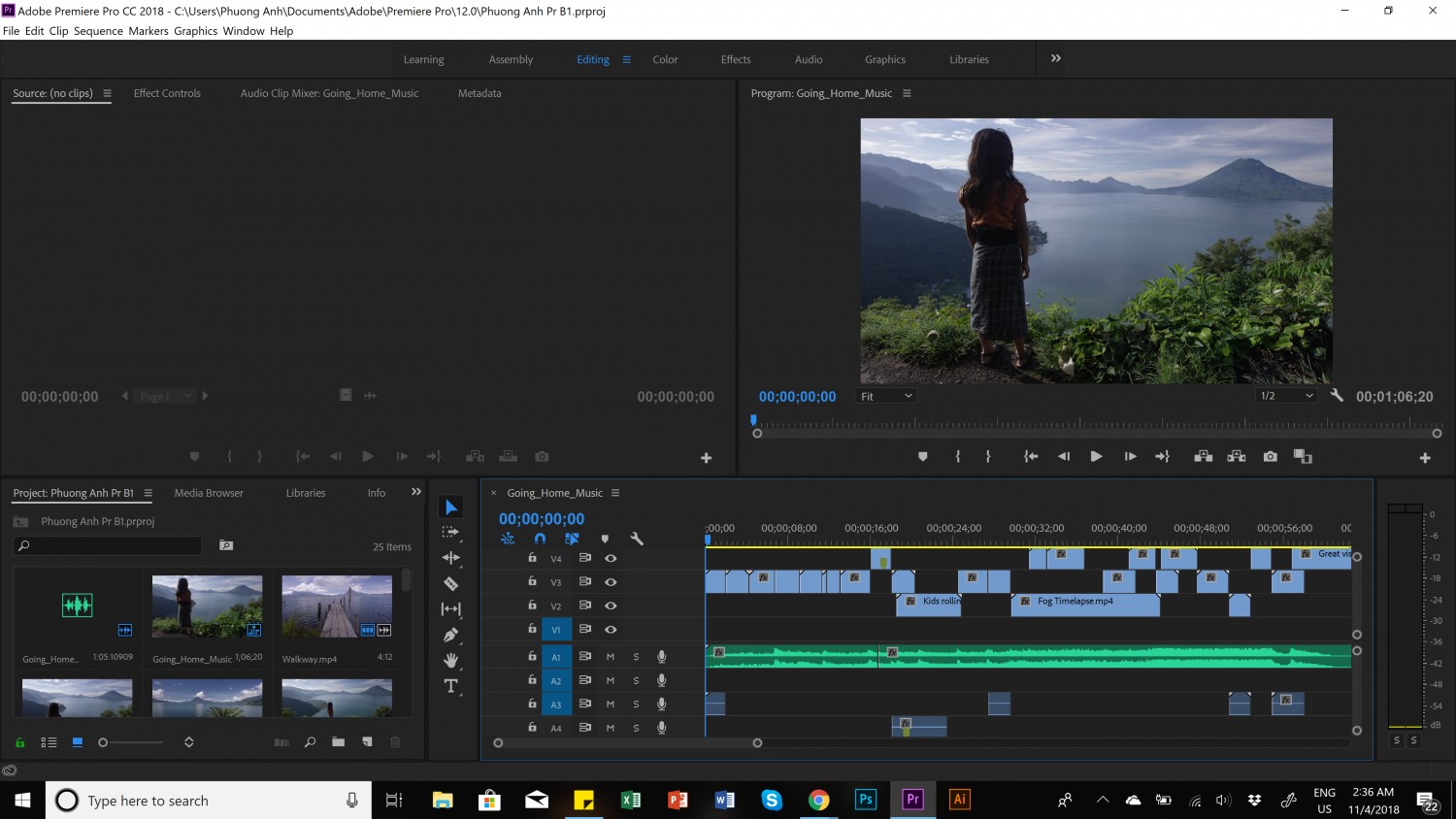The height and width of the screenshot is (819, 1456).
Task: Click Mark In in Program monitor
Action: coord(958,456)
